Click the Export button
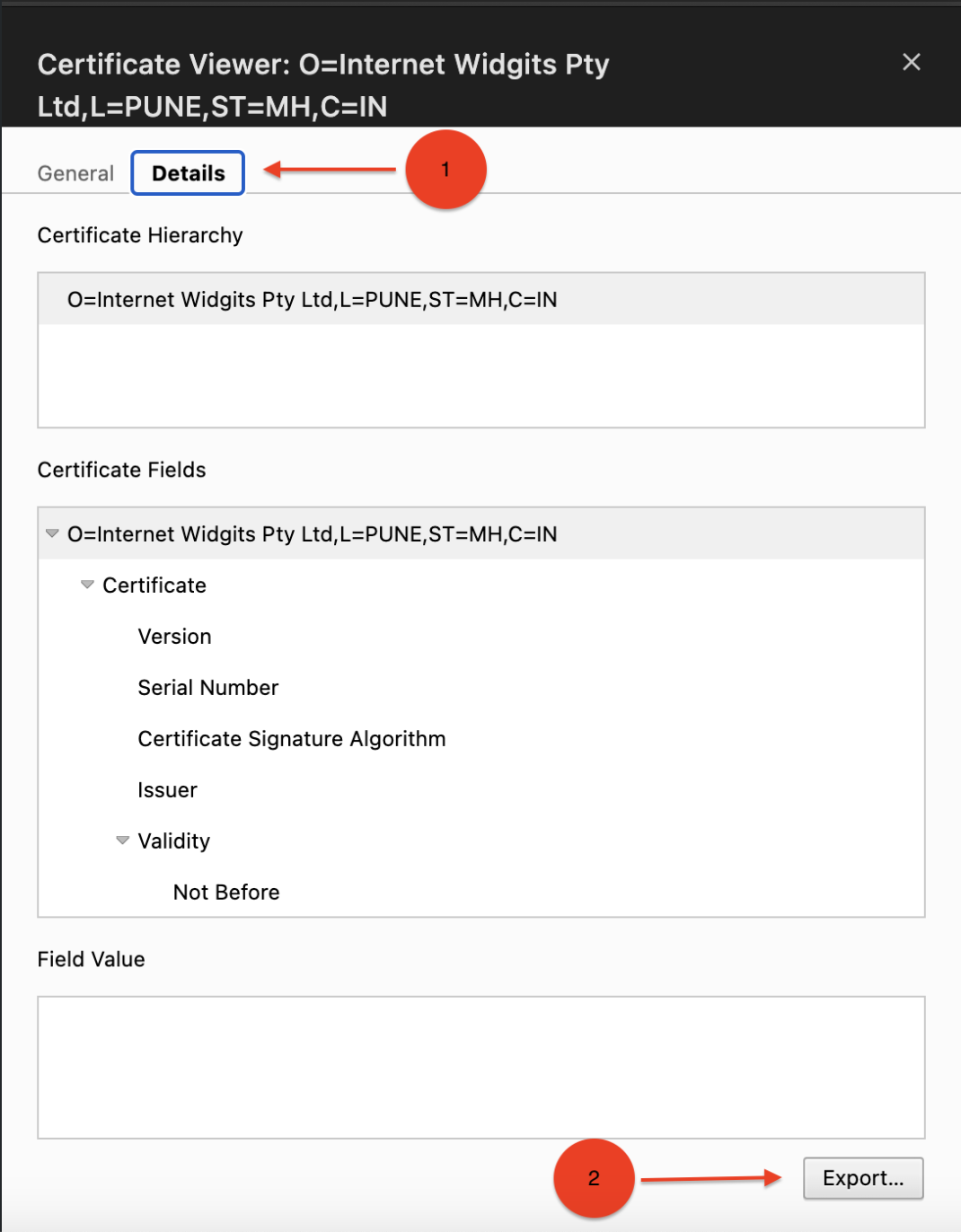The height and width of the screenshot is (1232, 961). pyautogui.click(x=862, y=1178)
